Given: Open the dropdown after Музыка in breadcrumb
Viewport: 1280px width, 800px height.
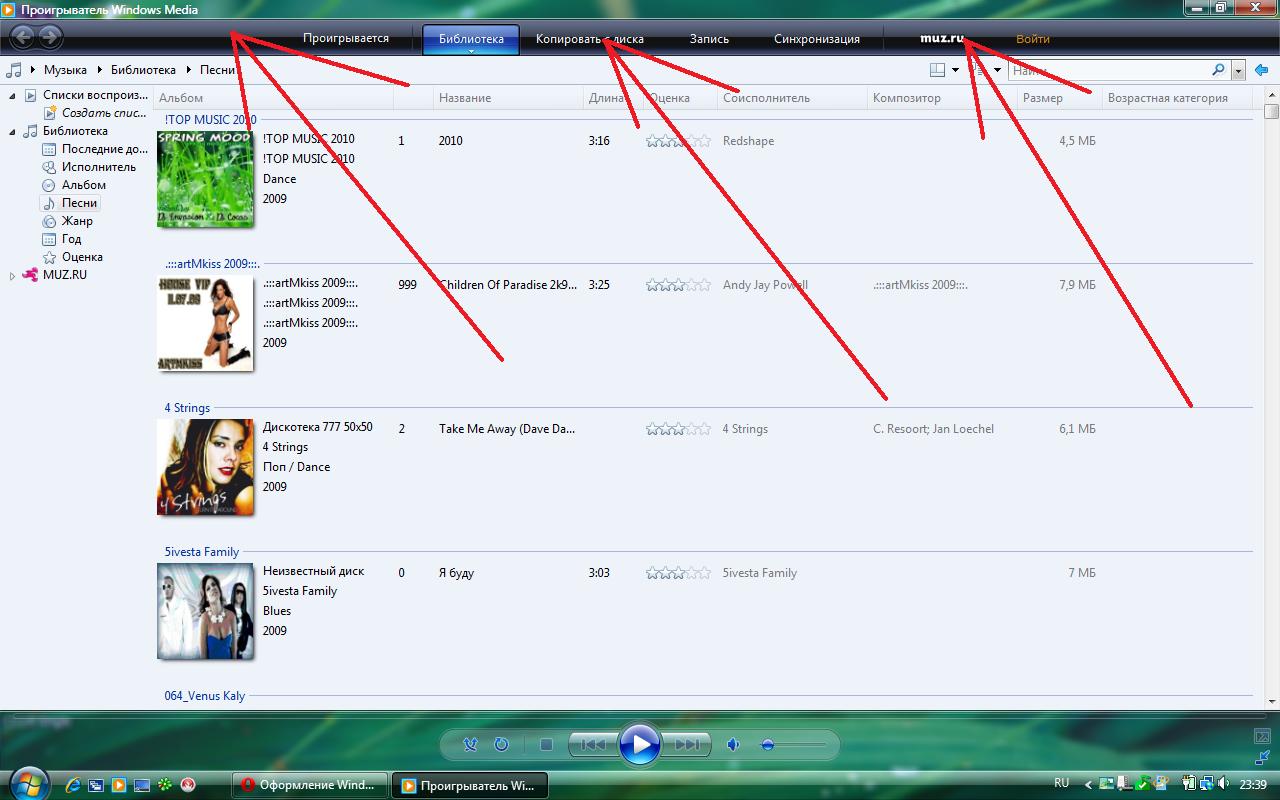Looking at the screenshot, I should point(100,70).
